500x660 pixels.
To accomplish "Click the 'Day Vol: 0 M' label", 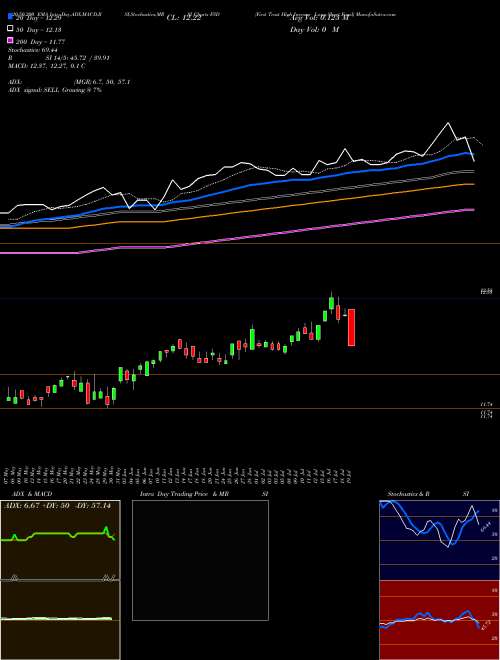I will point(314,30).
